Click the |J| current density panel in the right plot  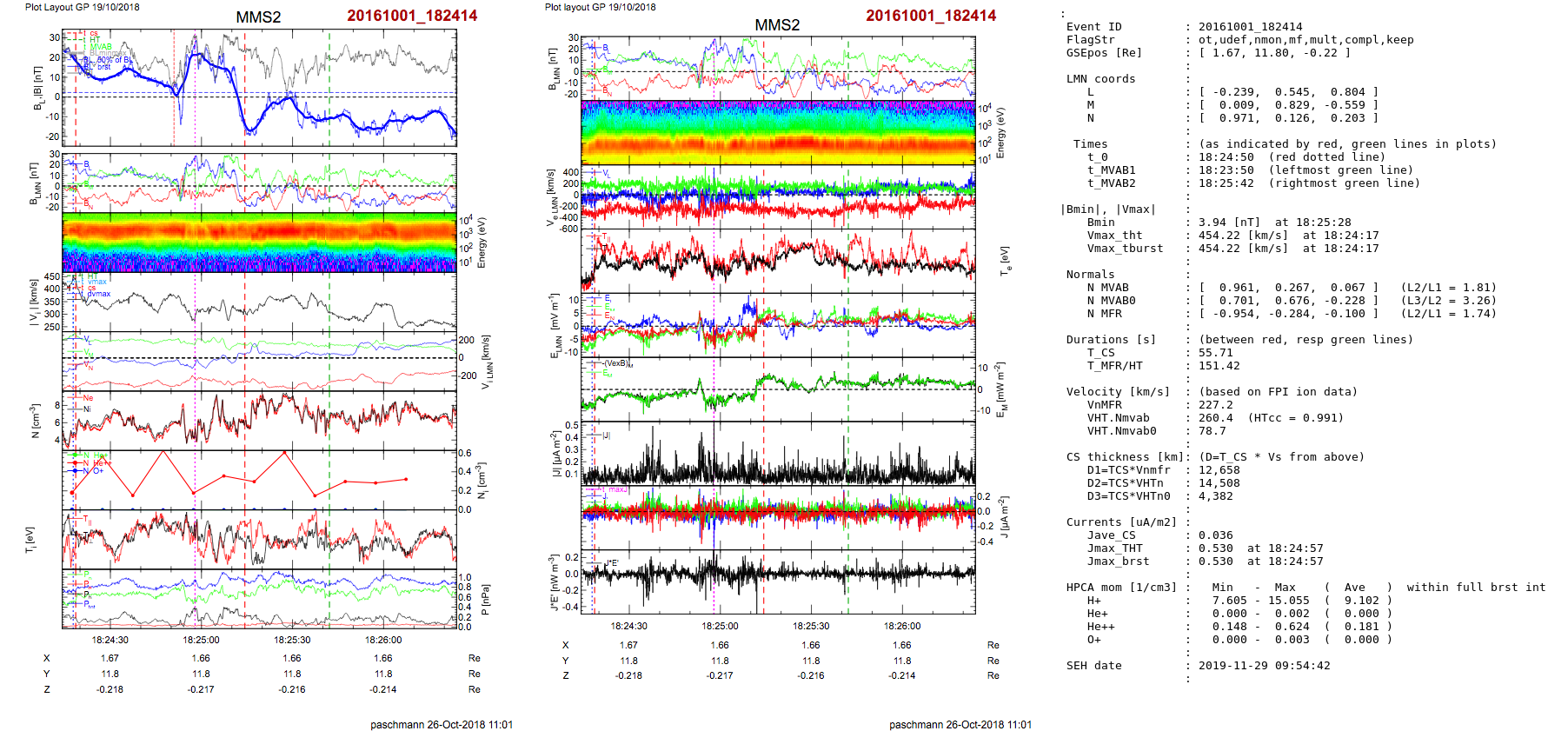[x=778, y=454]
